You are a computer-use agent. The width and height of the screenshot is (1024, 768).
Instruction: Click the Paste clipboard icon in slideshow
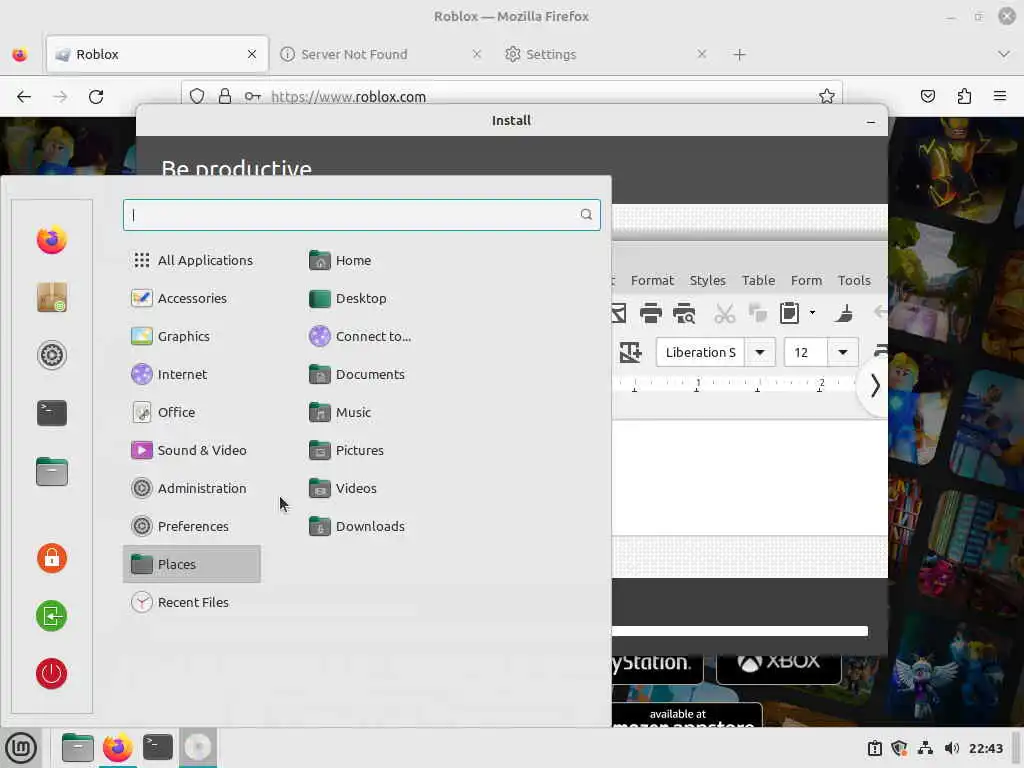coord(790,313)
